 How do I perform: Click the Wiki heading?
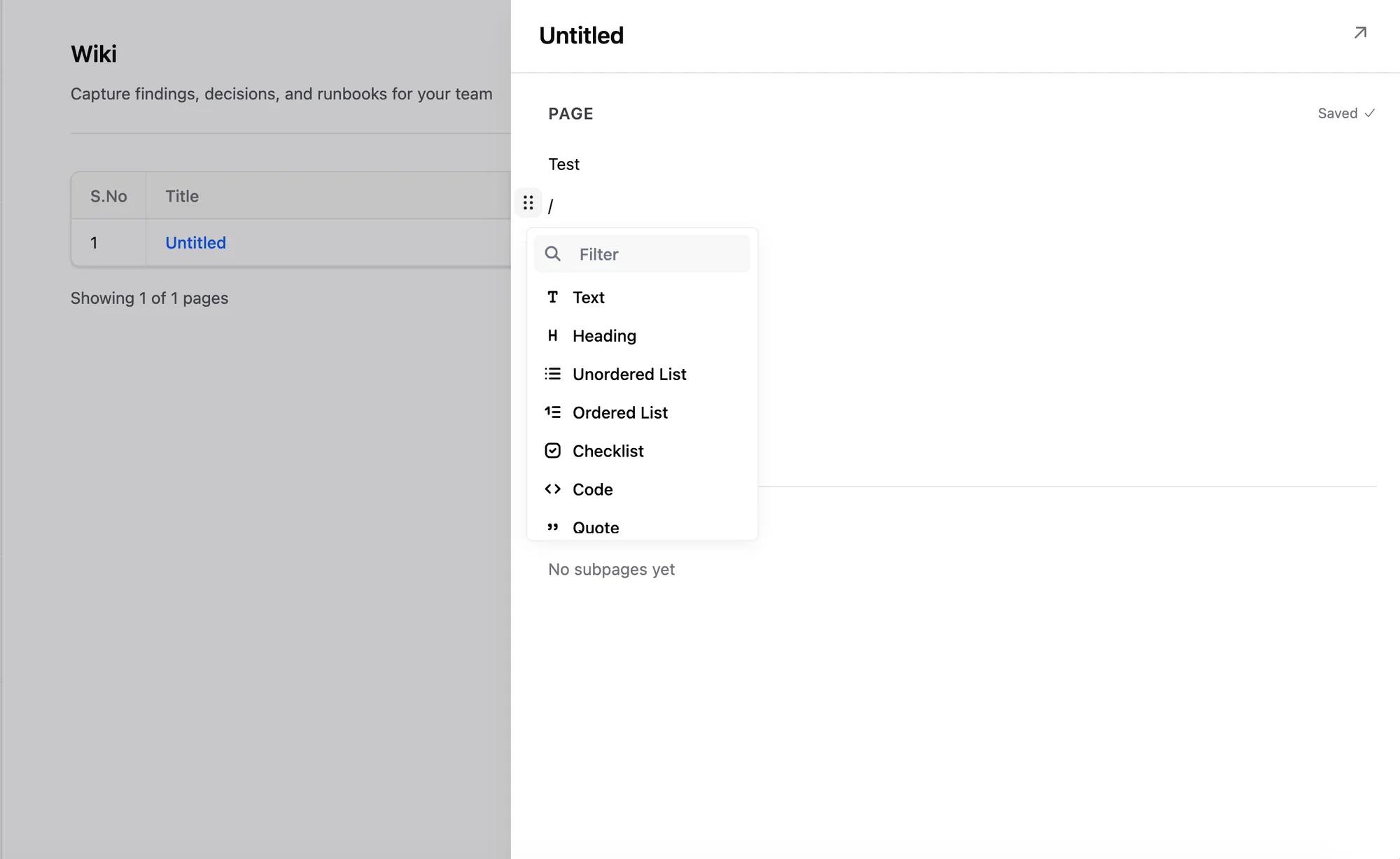[94, 54]
